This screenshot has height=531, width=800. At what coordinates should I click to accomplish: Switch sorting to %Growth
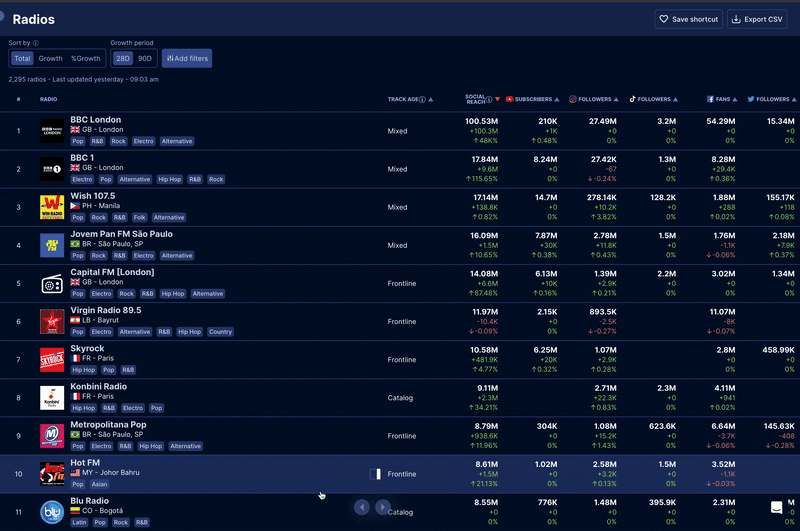[x=85, y=59]
